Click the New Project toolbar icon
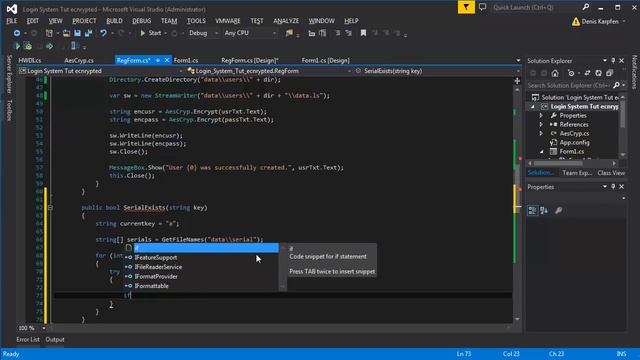The height and width of the screenshot is (360, 640). coord(49,33)
